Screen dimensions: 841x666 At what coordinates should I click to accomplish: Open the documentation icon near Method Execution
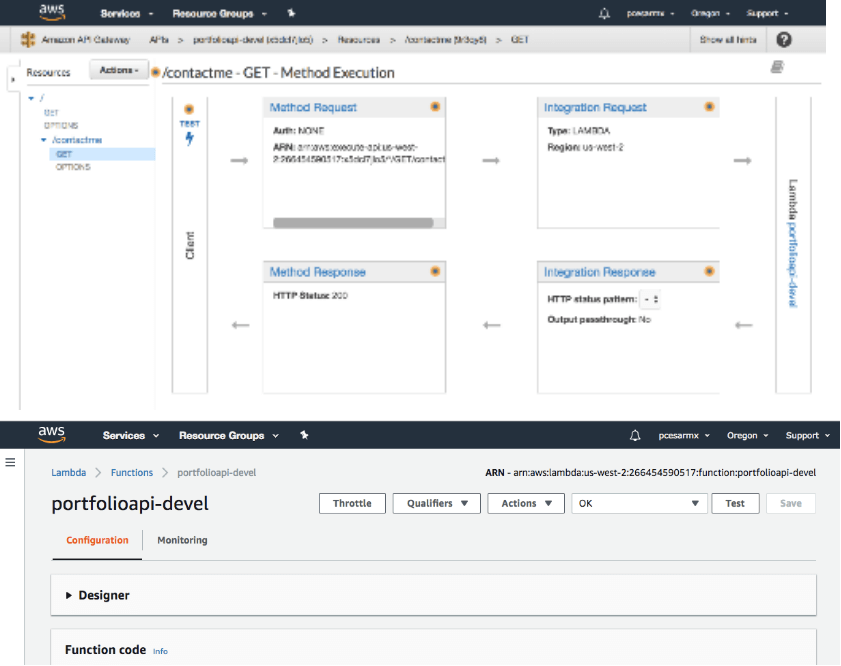pos(777,66)
